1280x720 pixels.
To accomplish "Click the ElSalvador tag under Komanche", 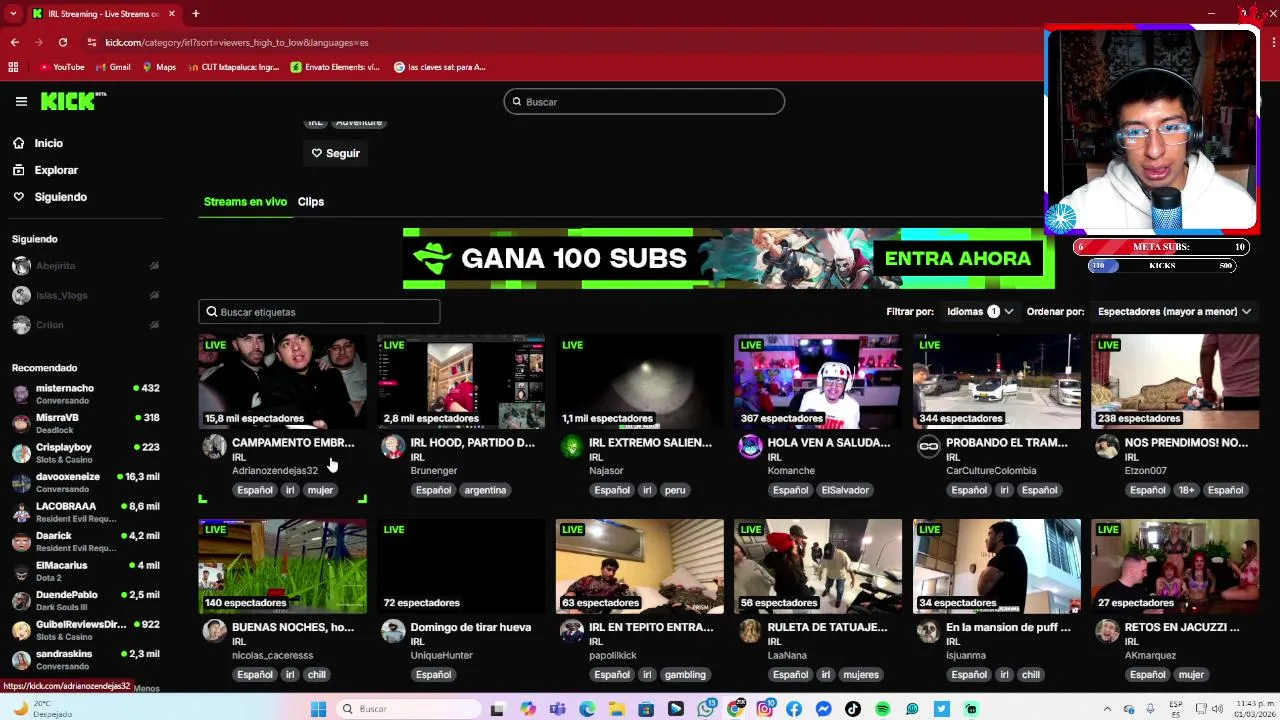I will click(845, 490).
